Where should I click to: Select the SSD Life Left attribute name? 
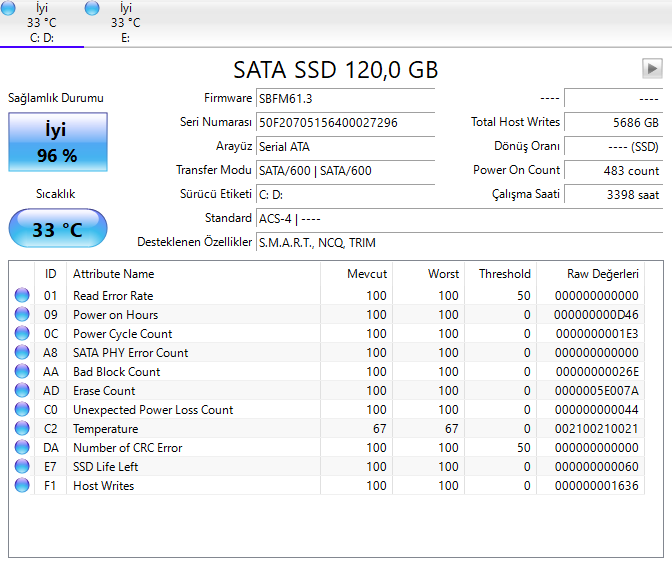[x=106, y=467]
